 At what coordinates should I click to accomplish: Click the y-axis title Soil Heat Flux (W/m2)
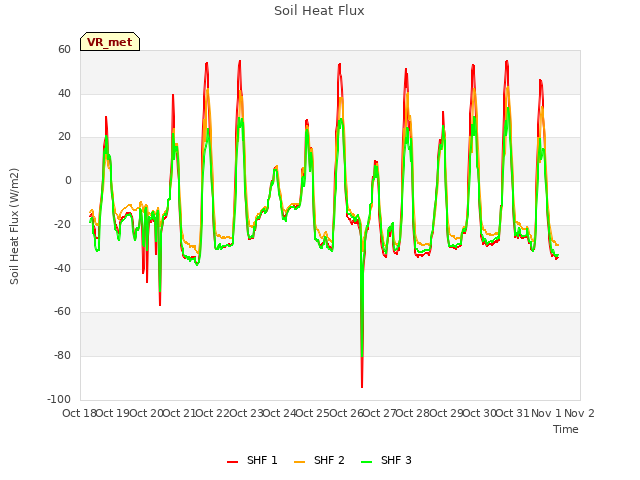pyautogui.click(x=14, y=226)
